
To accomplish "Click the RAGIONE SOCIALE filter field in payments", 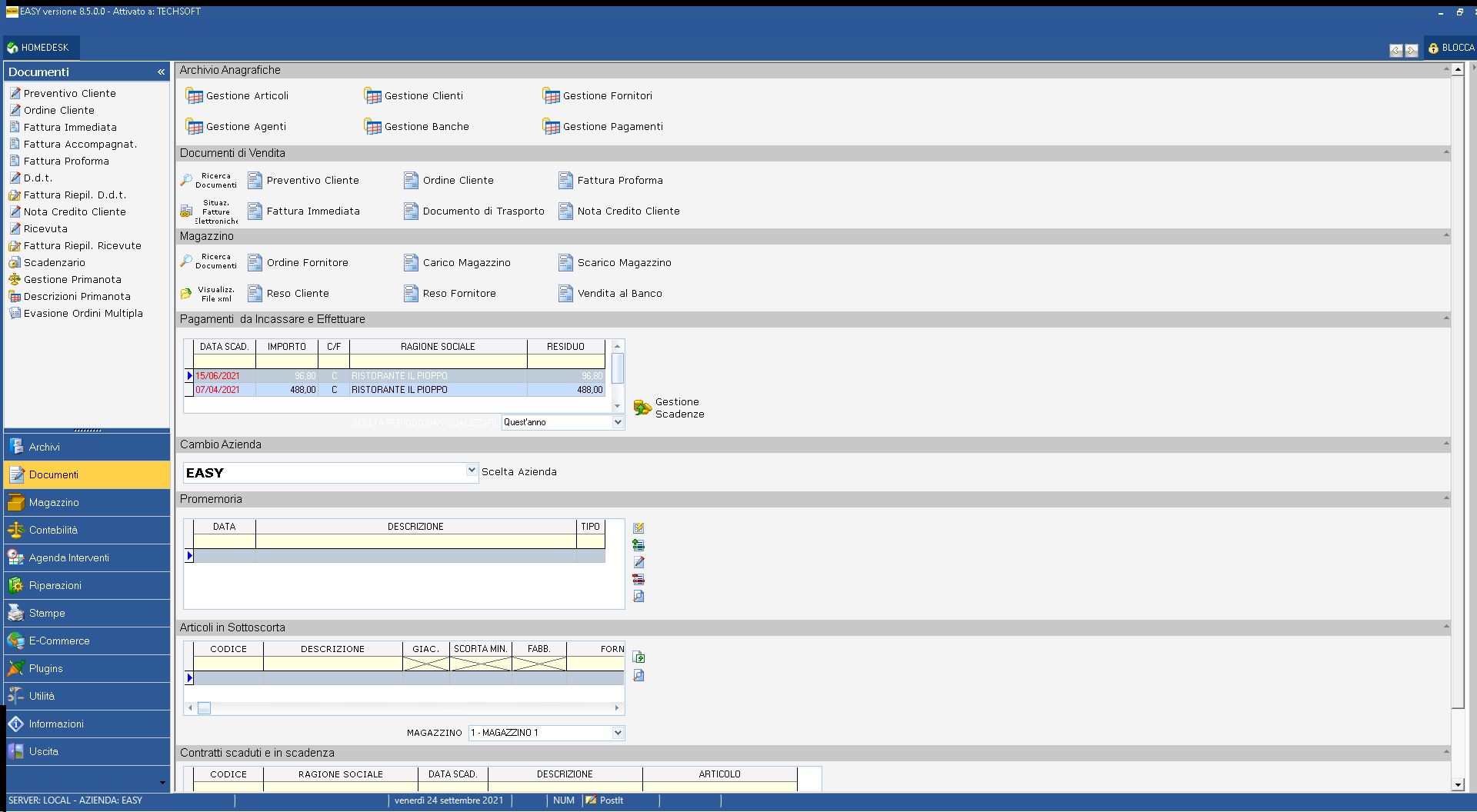I will pyautogui.click(x=438, y=361).
